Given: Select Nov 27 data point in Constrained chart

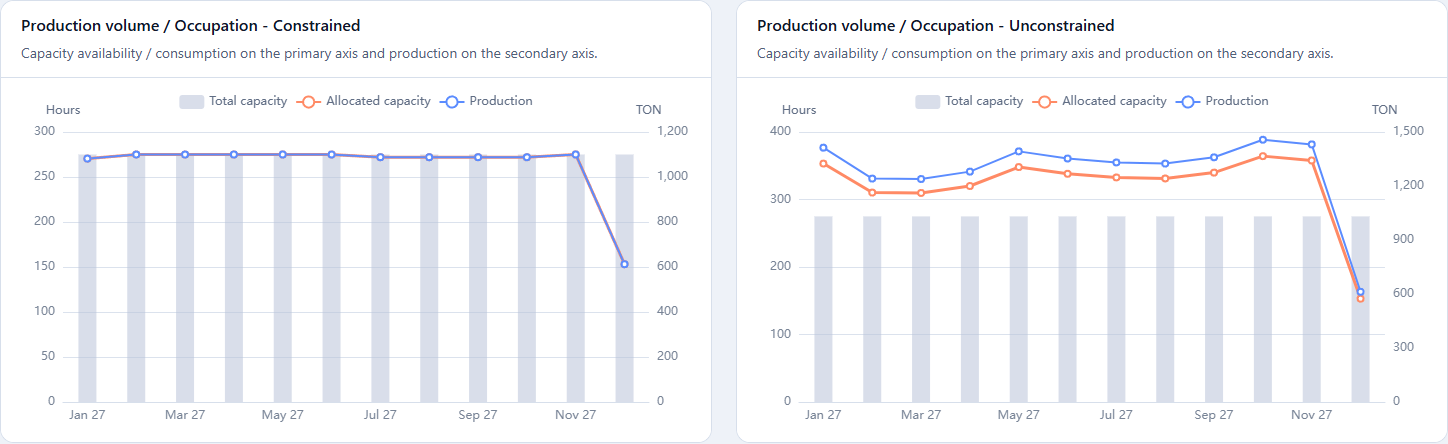Looking at the screenshot, I should pyautogui.click(x=576, y=154).
